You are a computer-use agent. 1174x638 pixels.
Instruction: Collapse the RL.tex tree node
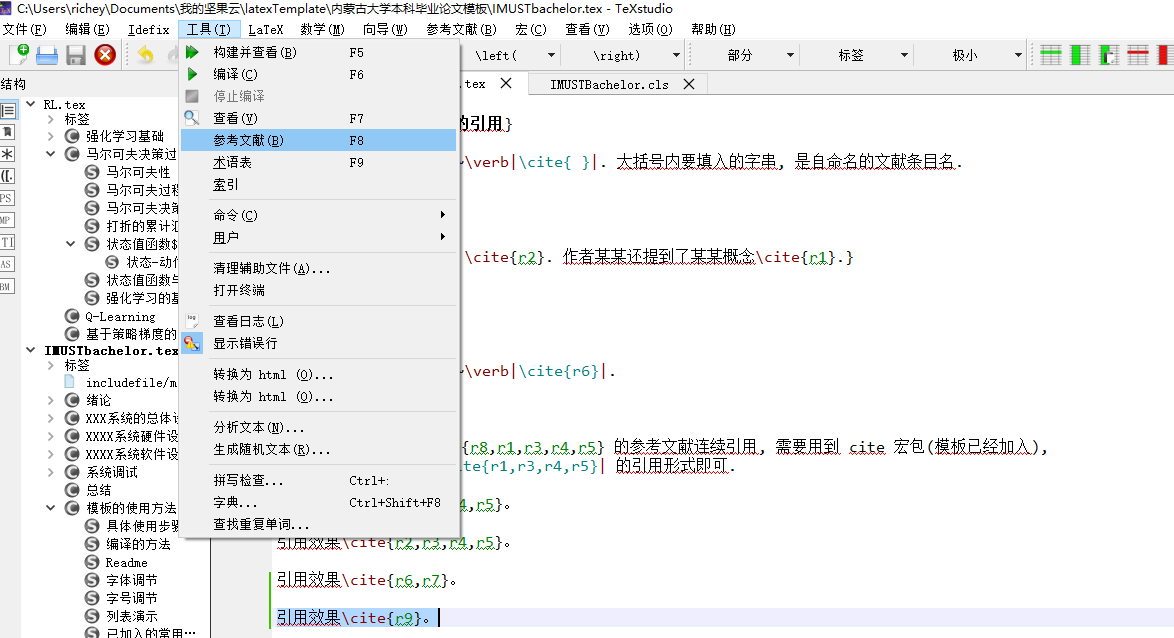click(31, 104)
